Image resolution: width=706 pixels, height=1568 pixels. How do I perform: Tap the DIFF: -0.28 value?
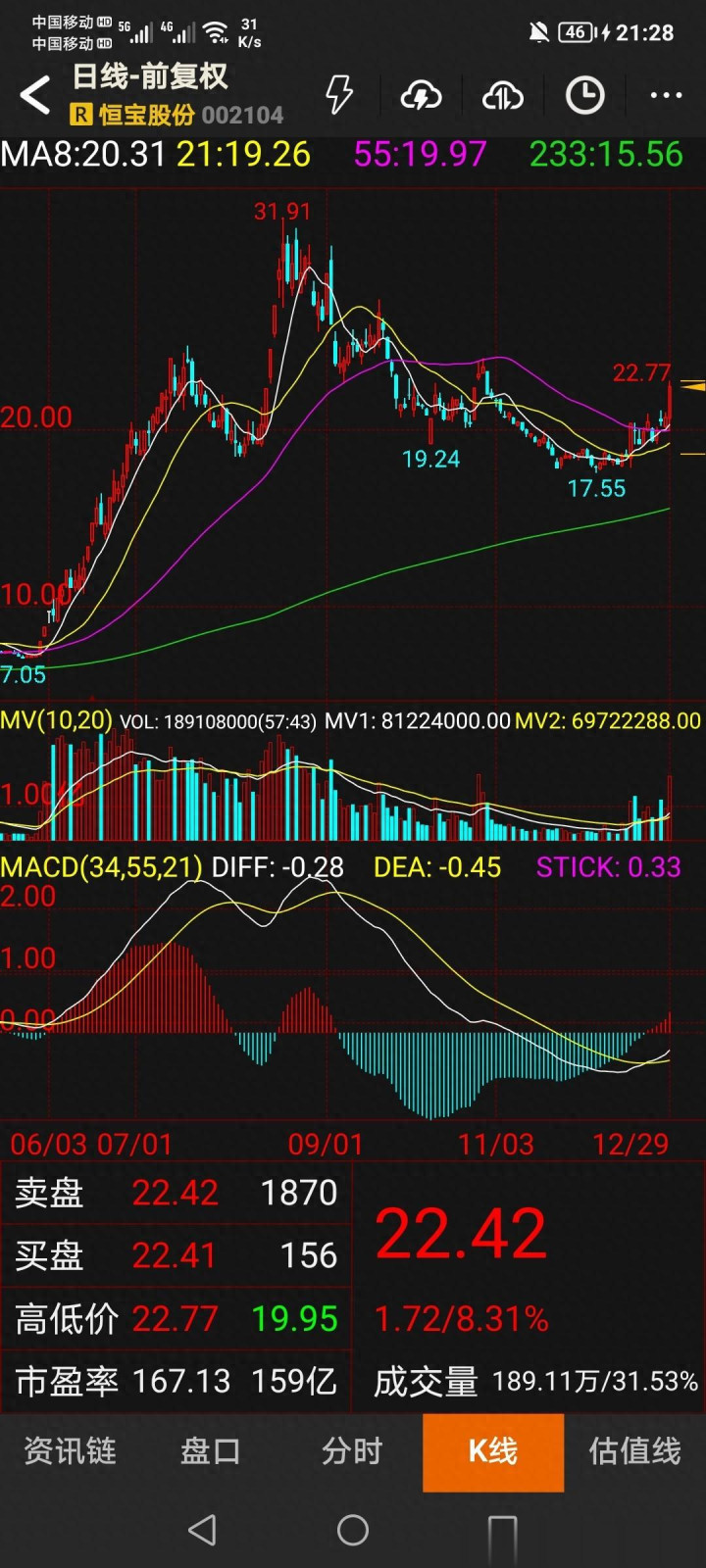(x=277, y=867)
